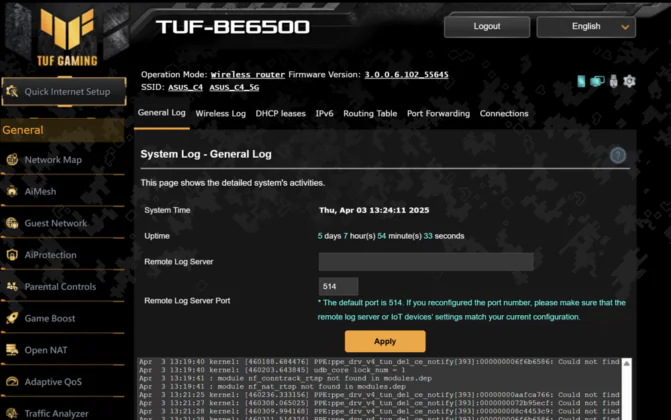Click the Network Map globe icon
671x420 pixels.
point(12,160)
